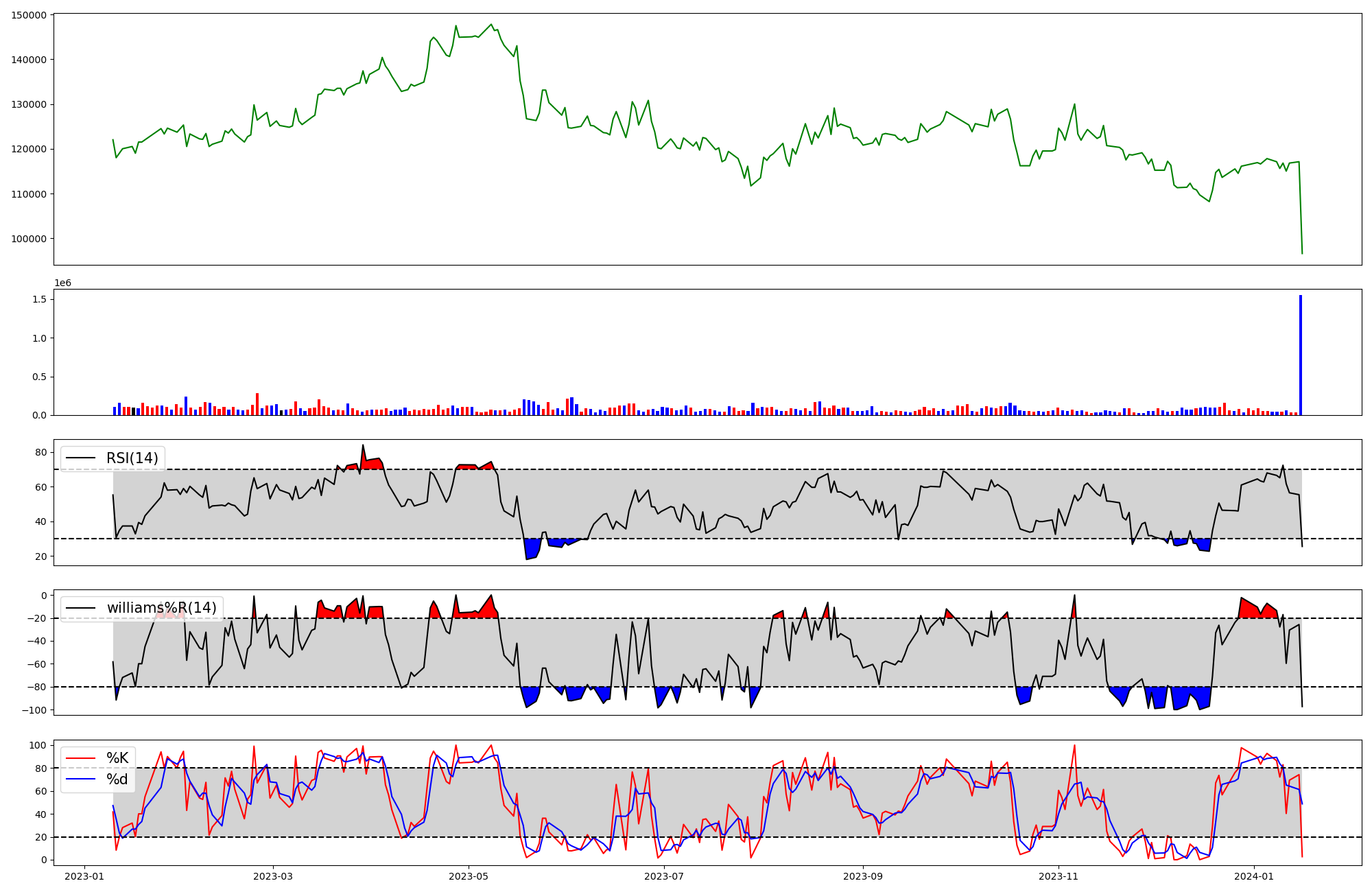The width and height of the screenshot is (1372, 892).
Task: Click the tall blue volume spike bar
Action: [x=1300, y=357]
